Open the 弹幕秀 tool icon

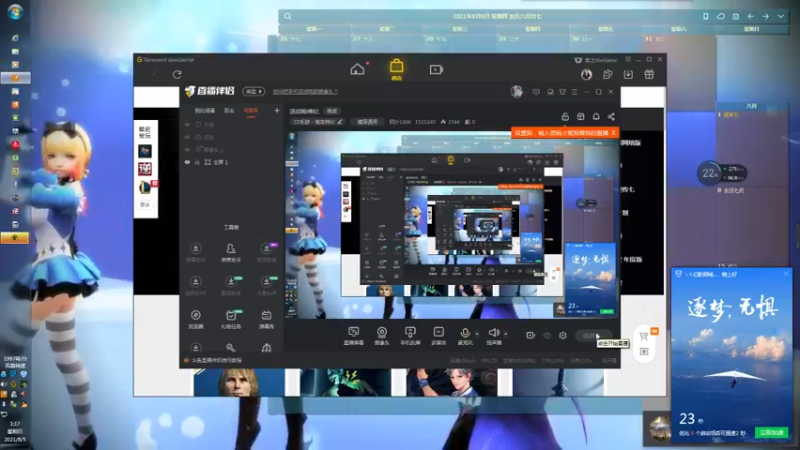click(x=266, y=318)
